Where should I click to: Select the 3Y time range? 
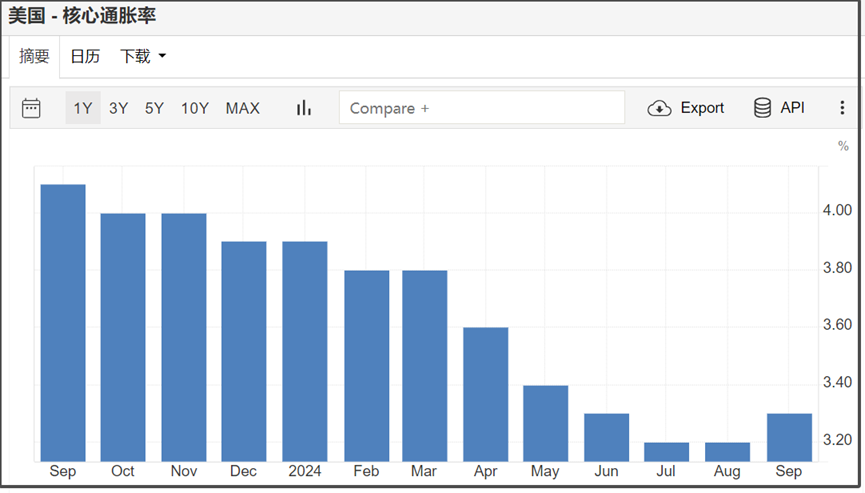pos(119,108)
